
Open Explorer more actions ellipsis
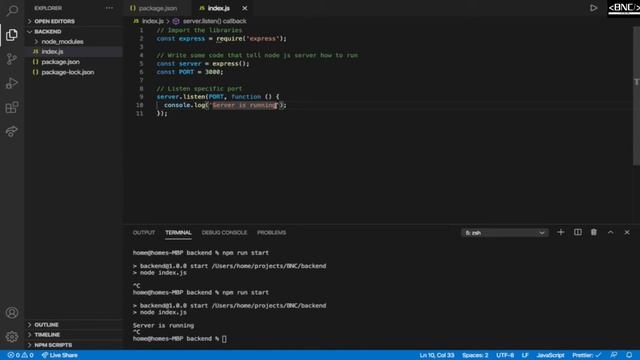point(109,8)
